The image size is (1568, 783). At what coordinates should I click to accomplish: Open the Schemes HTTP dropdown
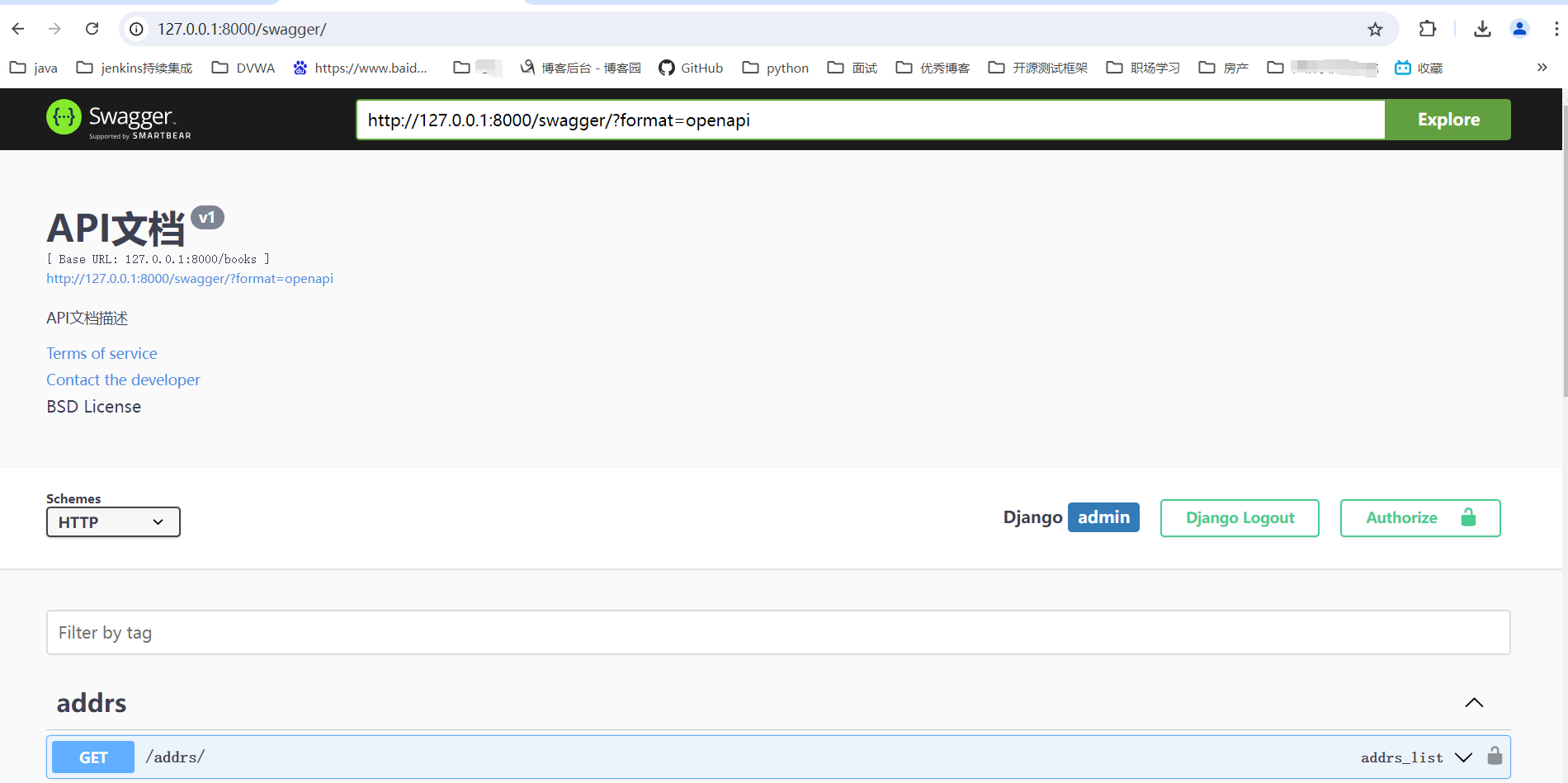(x=113, y=522)
